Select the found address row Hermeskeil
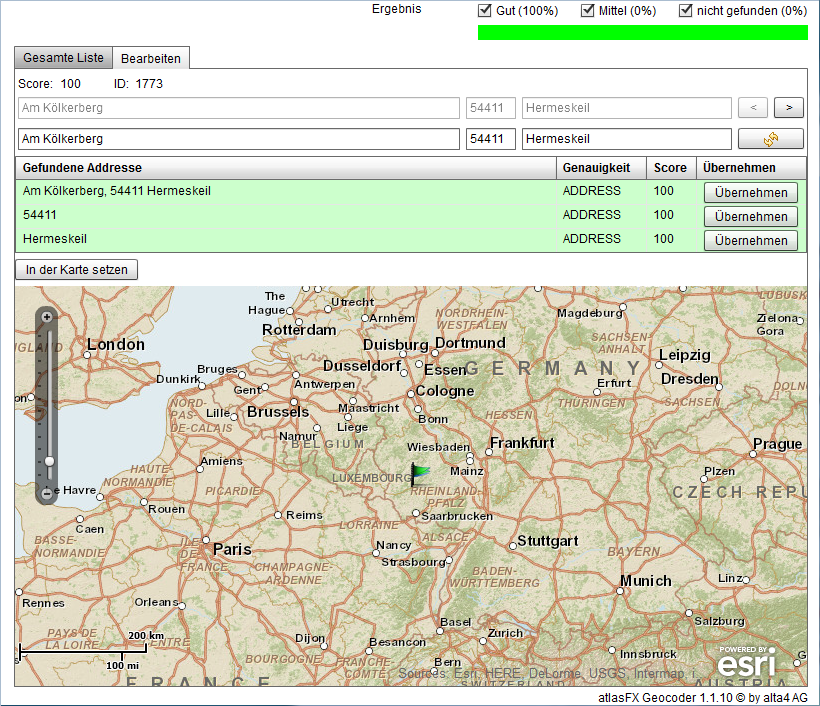This screenshot has height=706, width=820. point(411,240)
